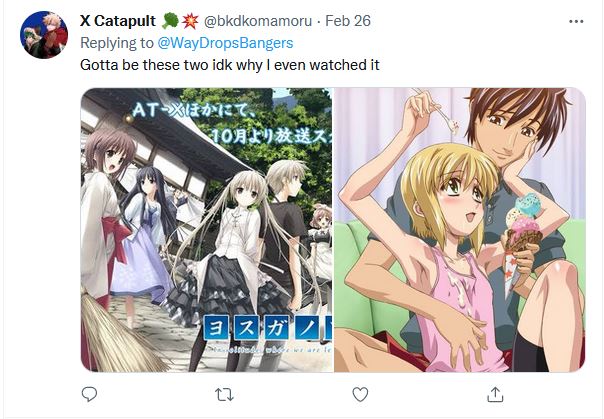Retweet the post using the arrows icon
Screen dimensions: 604x419
(x=224, y=395)
